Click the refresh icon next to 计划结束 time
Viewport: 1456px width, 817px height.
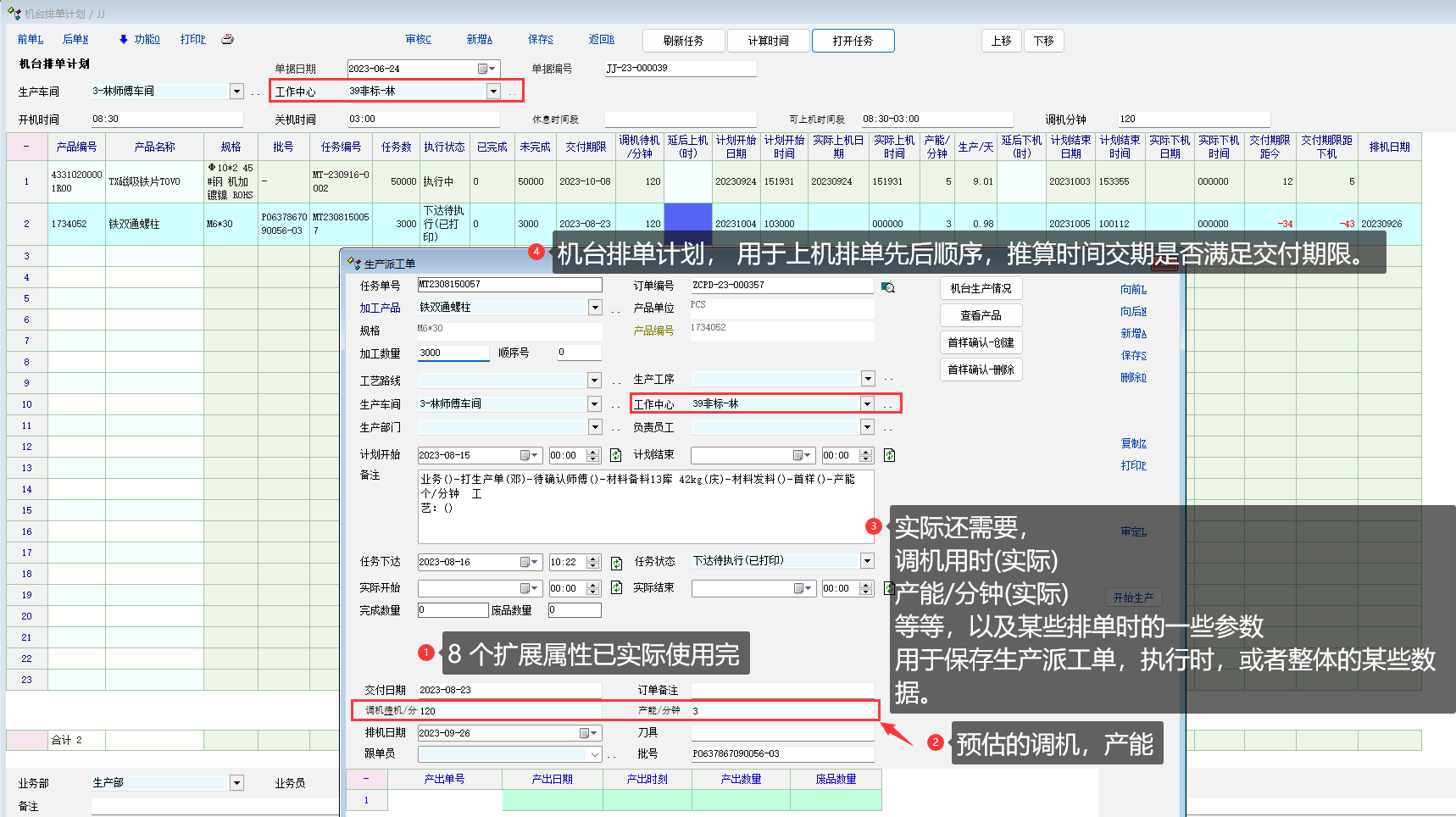pyautogui.click(x=889, y=455)
